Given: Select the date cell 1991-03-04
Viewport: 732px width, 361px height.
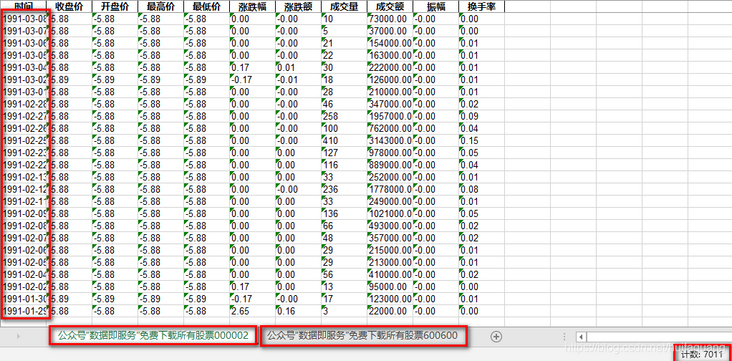Looking at the screenshot, I should tap(24, 67).
